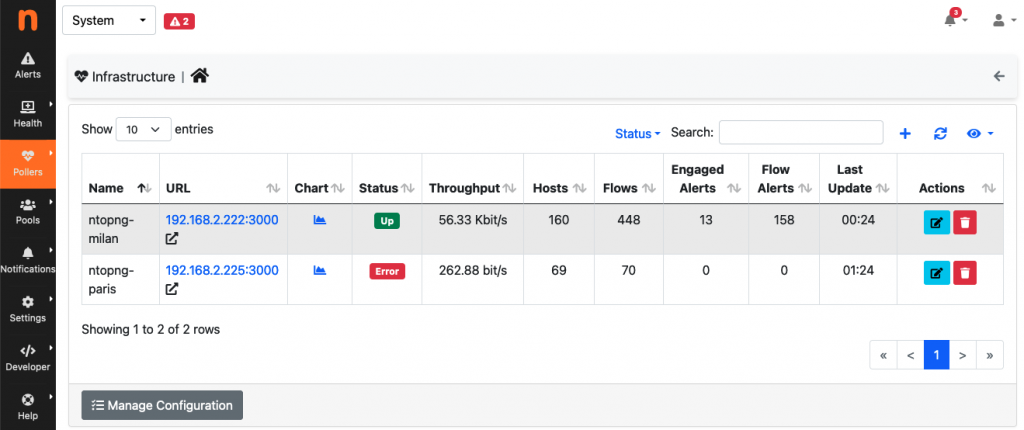Expand the Status filter dropdown
This screenshot has width=1024, height=430.
coord(637,133)
